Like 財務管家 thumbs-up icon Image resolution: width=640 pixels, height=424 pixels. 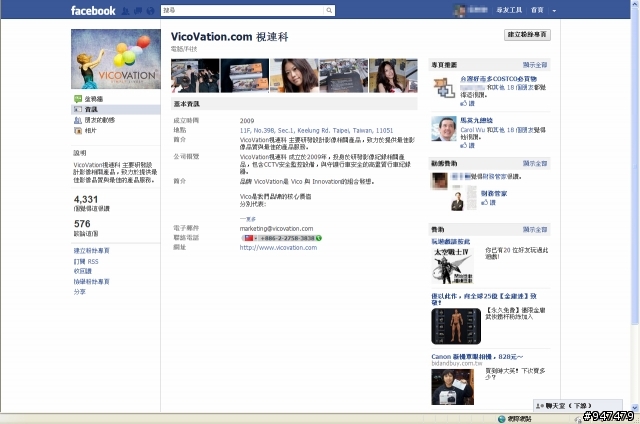point(484,202)
